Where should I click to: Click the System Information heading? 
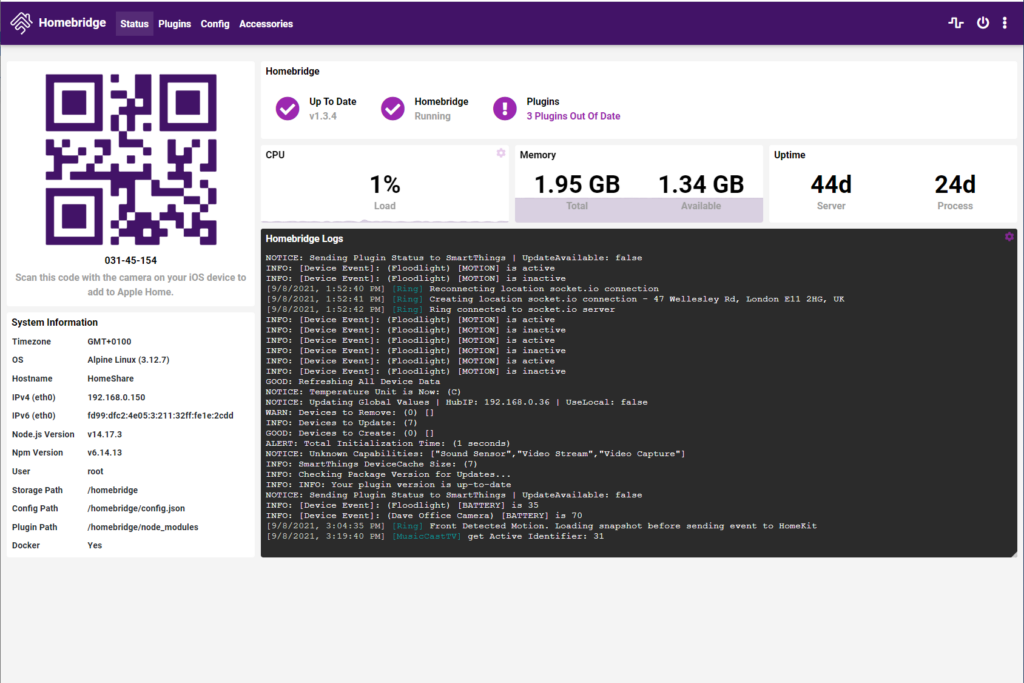pos(54,323)
